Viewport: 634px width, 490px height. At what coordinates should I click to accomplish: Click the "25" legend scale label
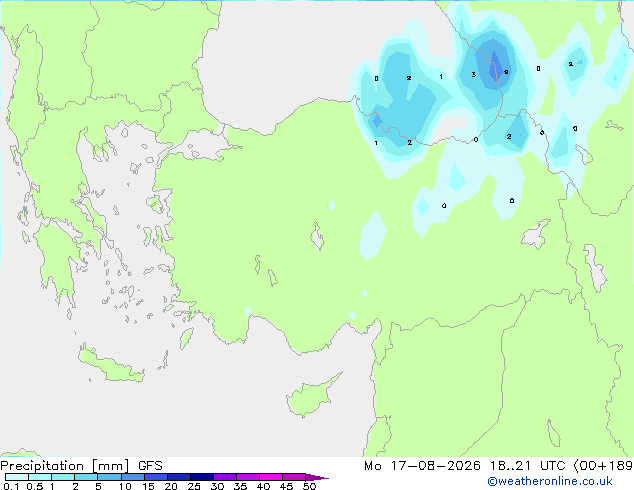tap(194, 486)
